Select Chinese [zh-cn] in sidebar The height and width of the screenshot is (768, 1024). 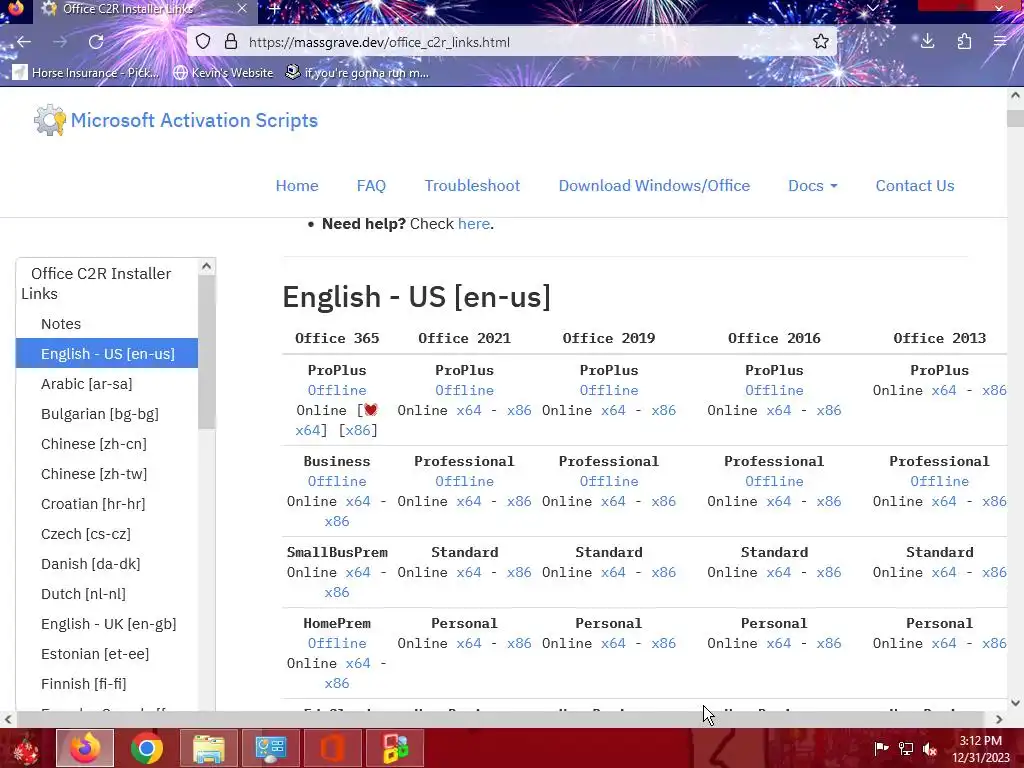(x=93, y=444)
